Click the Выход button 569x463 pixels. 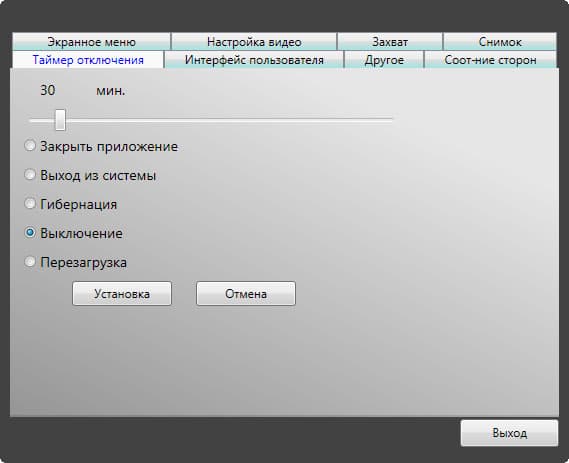pyautogui.click(x=509, y=433)
